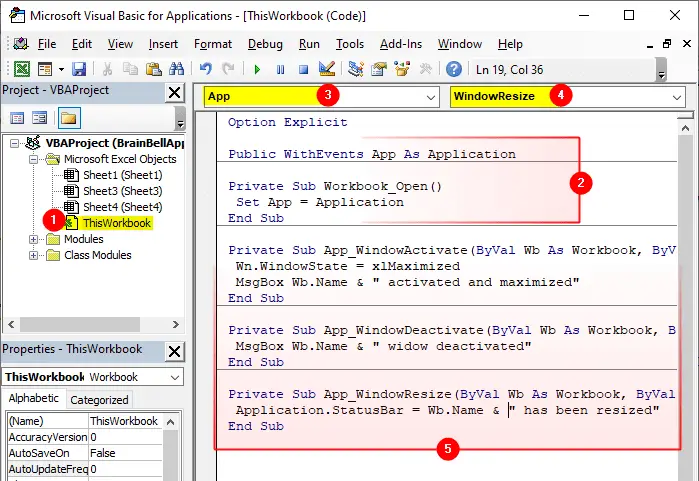The width and height of the screenshot is (699, 481).
Task: Open the Window menu
Action: coord(460,44)
